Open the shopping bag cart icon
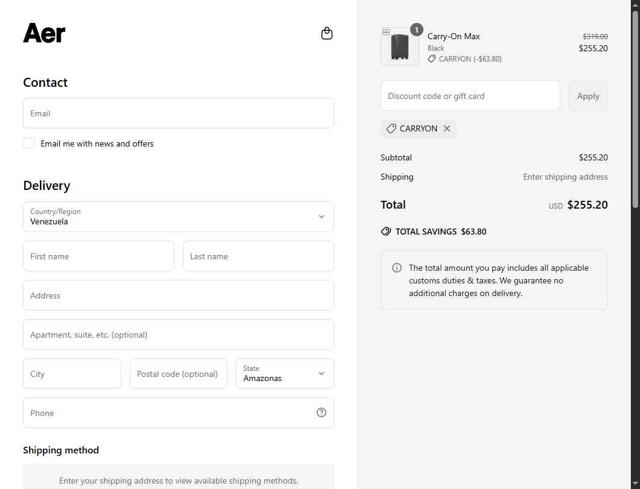The width and height of the screenshot is (640, 489). click(x=327, y=33)
